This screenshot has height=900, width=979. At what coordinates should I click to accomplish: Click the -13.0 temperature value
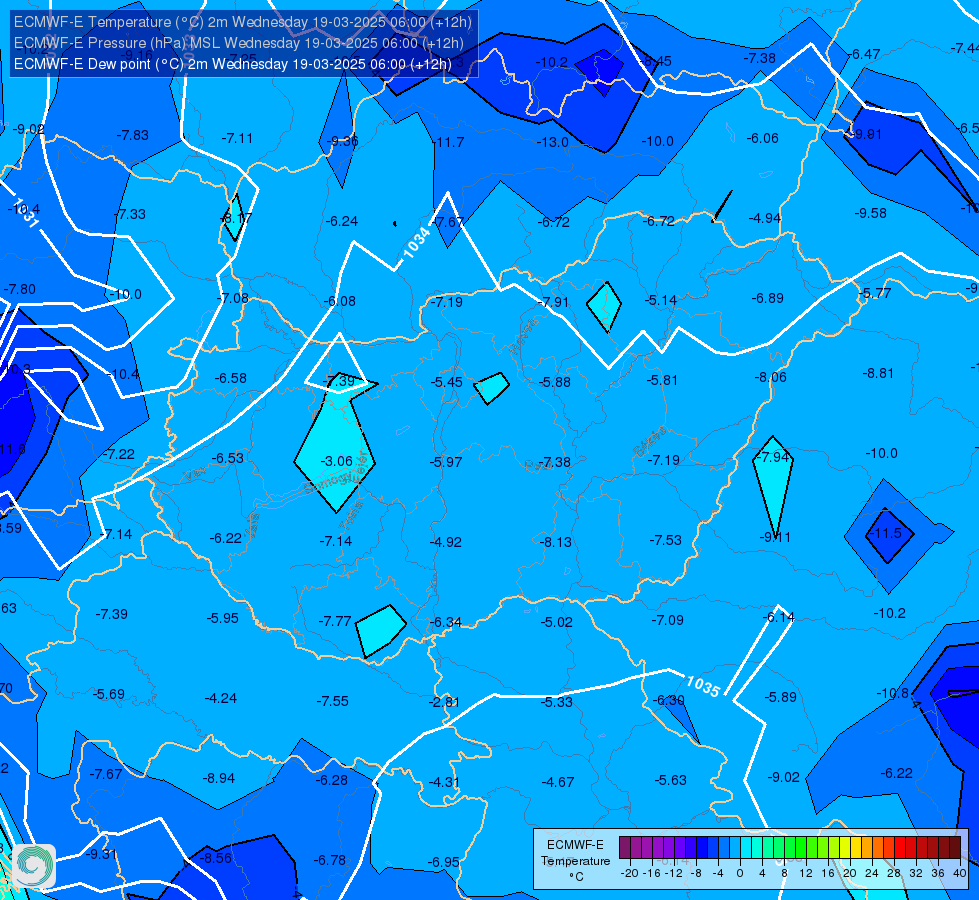point(552,142)
